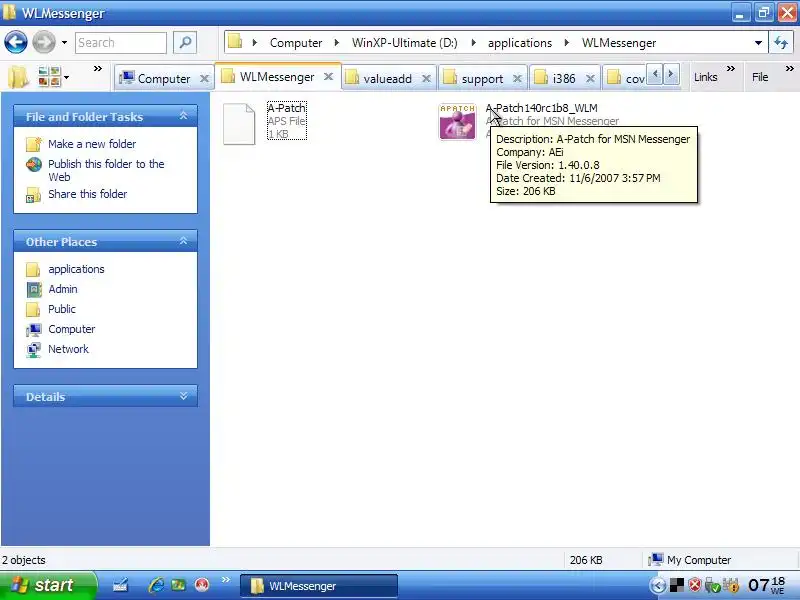
Task: Click WLMessenger taskbar button
Action: click(x=318, y=586)
